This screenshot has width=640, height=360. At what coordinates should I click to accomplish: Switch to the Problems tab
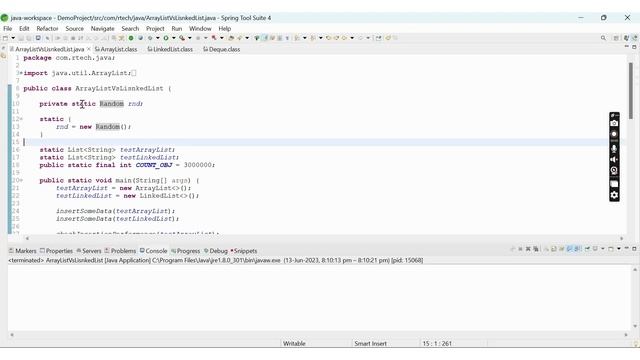click(120, 251)
